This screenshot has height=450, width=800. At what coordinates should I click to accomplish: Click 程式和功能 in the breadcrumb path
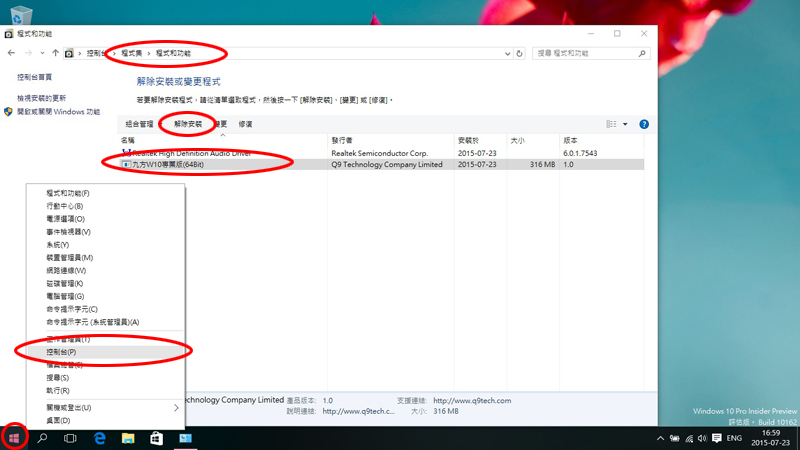coord(173,53)
